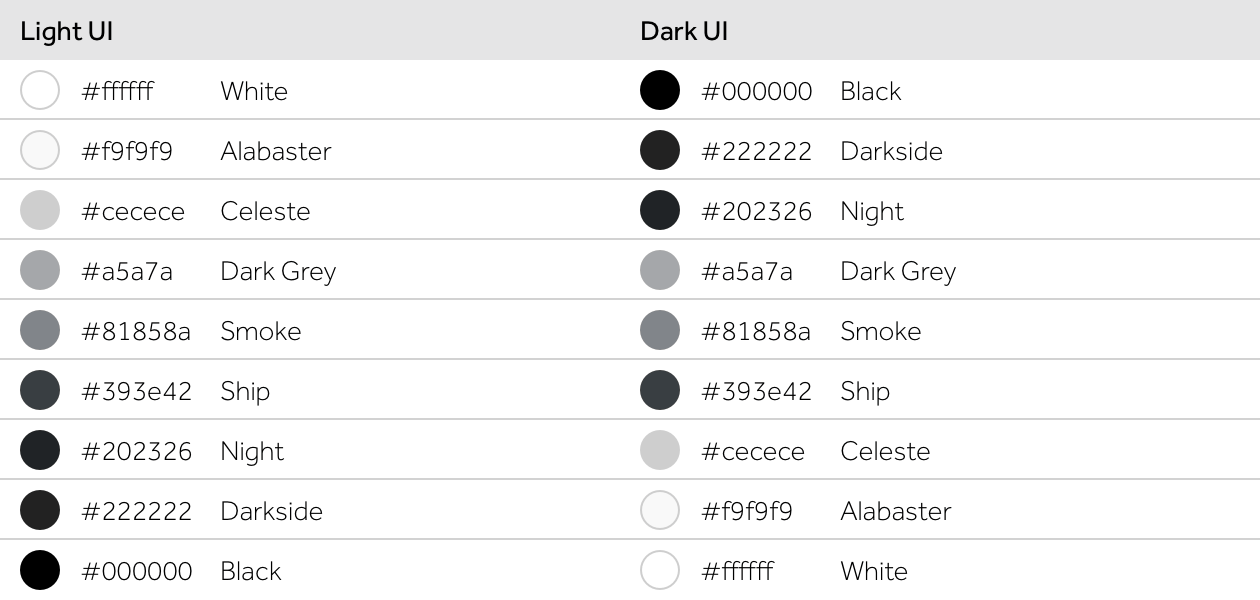Select the Smoke swatch in Light UI column

click(x=40, y=330)
